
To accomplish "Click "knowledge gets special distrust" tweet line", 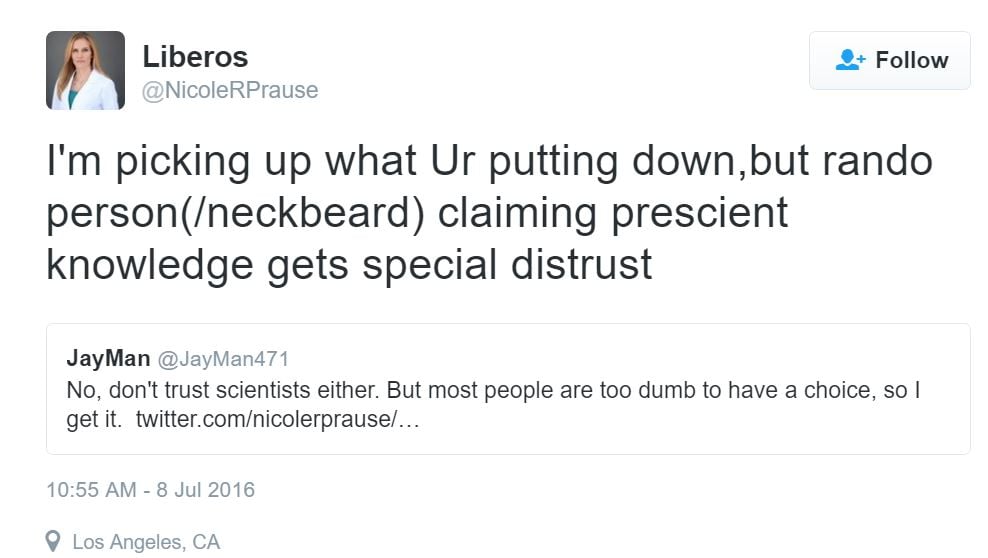I will [349, 264].
